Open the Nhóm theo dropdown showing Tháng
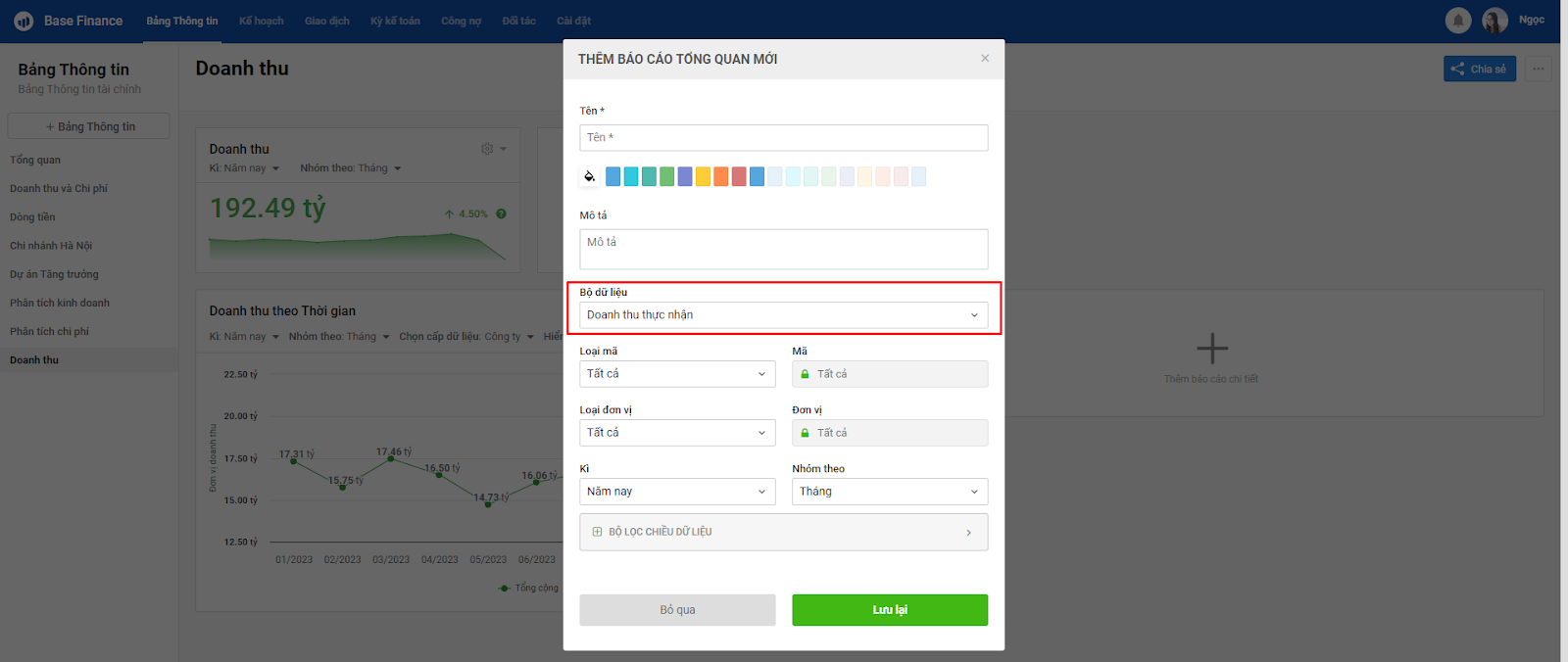 pos(890,492)
